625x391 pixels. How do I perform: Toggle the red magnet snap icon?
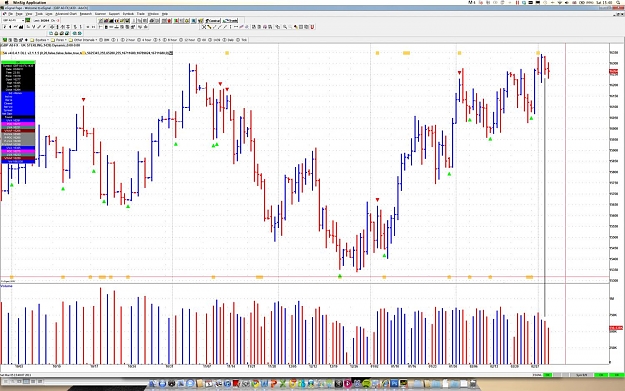(312, 27)
